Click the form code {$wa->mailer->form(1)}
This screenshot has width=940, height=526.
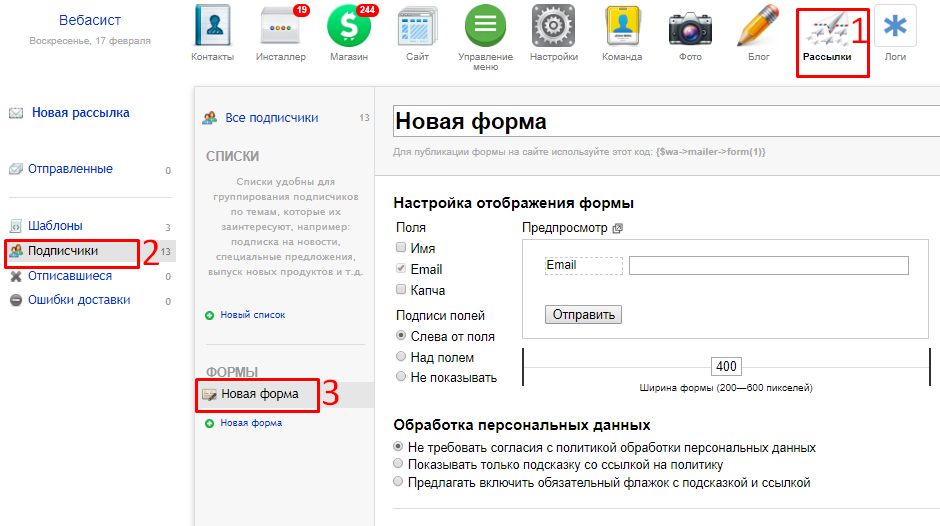[x=710, y=152]
